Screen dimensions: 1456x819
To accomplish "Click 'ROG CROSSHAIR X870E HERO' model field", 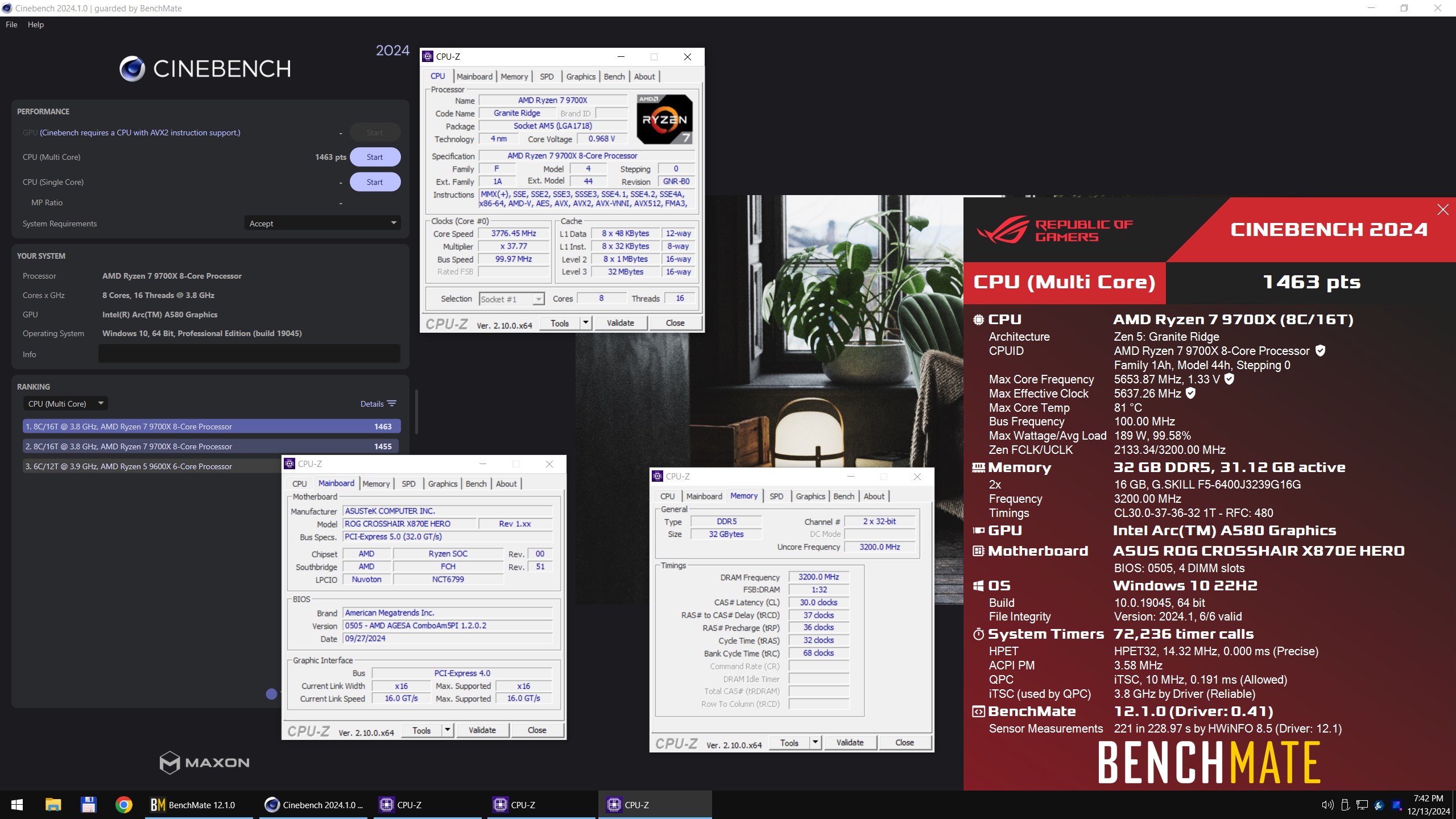I will click(409, 524).
